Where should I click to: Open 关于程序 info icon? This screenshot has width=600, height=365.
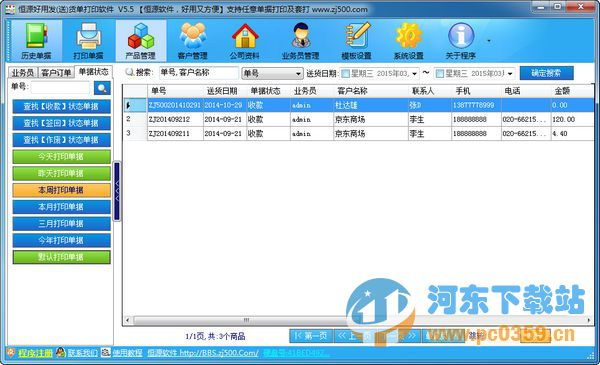pos(461,41)
